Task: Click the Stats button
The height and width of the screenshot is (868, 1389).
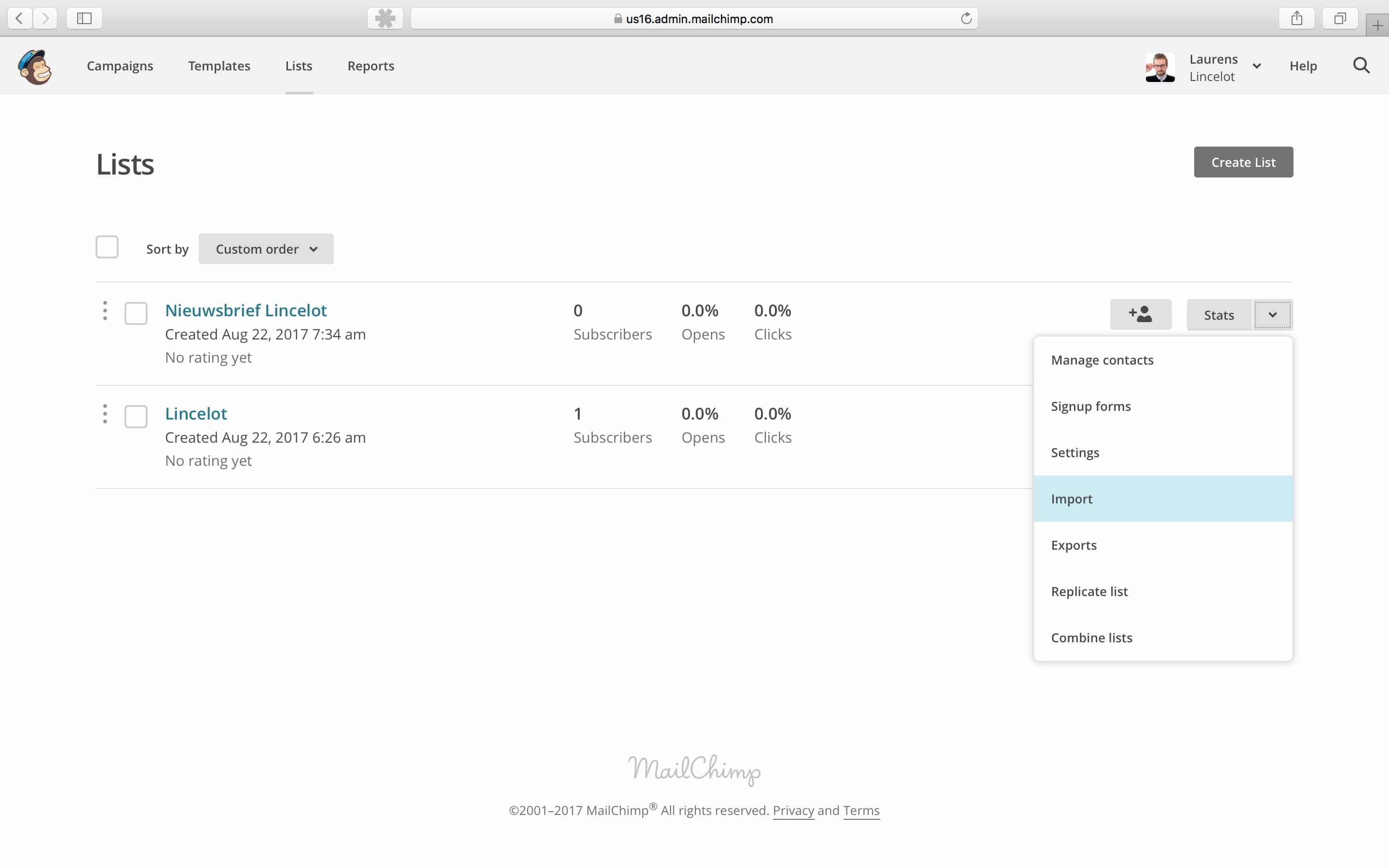Action: (1219, 314)
